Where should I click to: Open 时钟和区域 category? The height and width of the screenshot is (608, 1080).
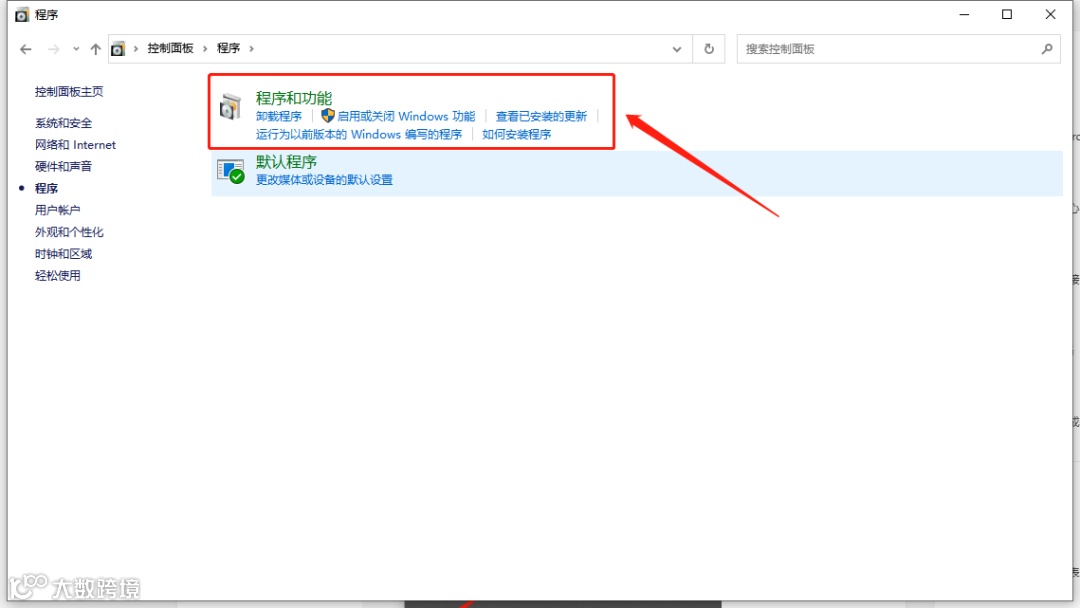click(63, 254)
